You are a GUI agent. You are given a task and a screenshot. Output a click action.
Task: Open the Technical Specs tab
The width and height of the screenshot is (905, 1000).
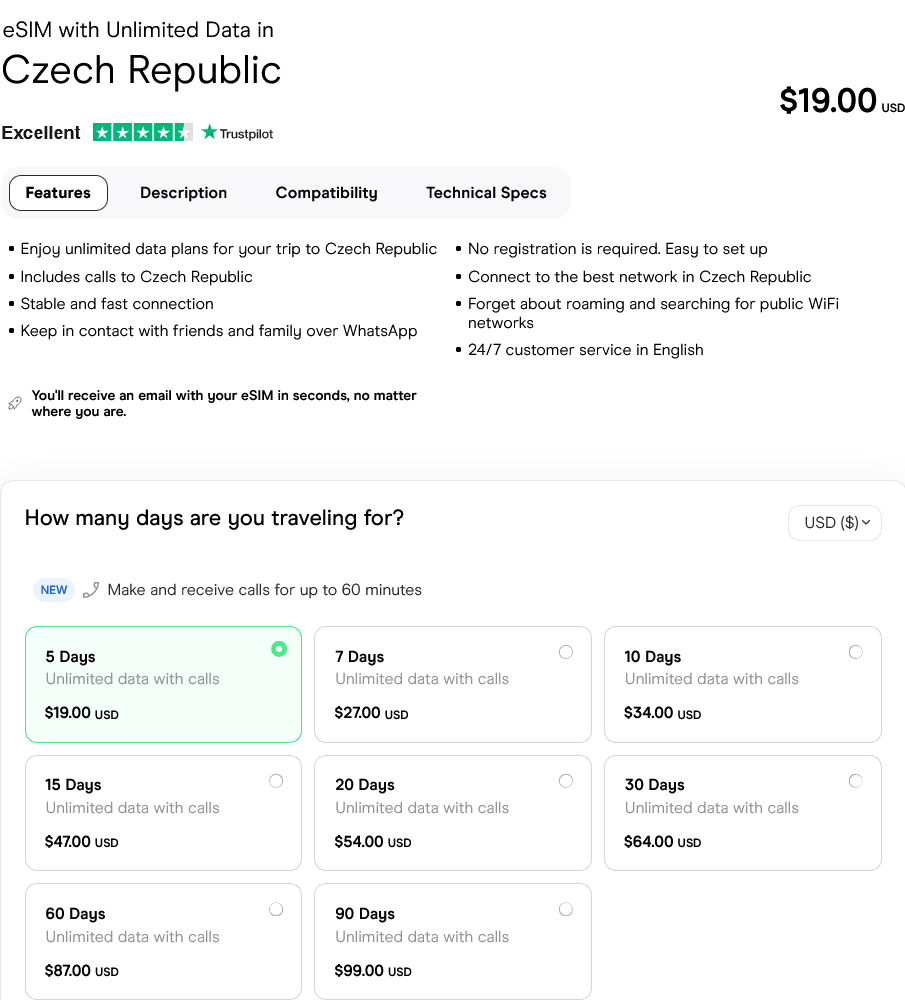486,193
